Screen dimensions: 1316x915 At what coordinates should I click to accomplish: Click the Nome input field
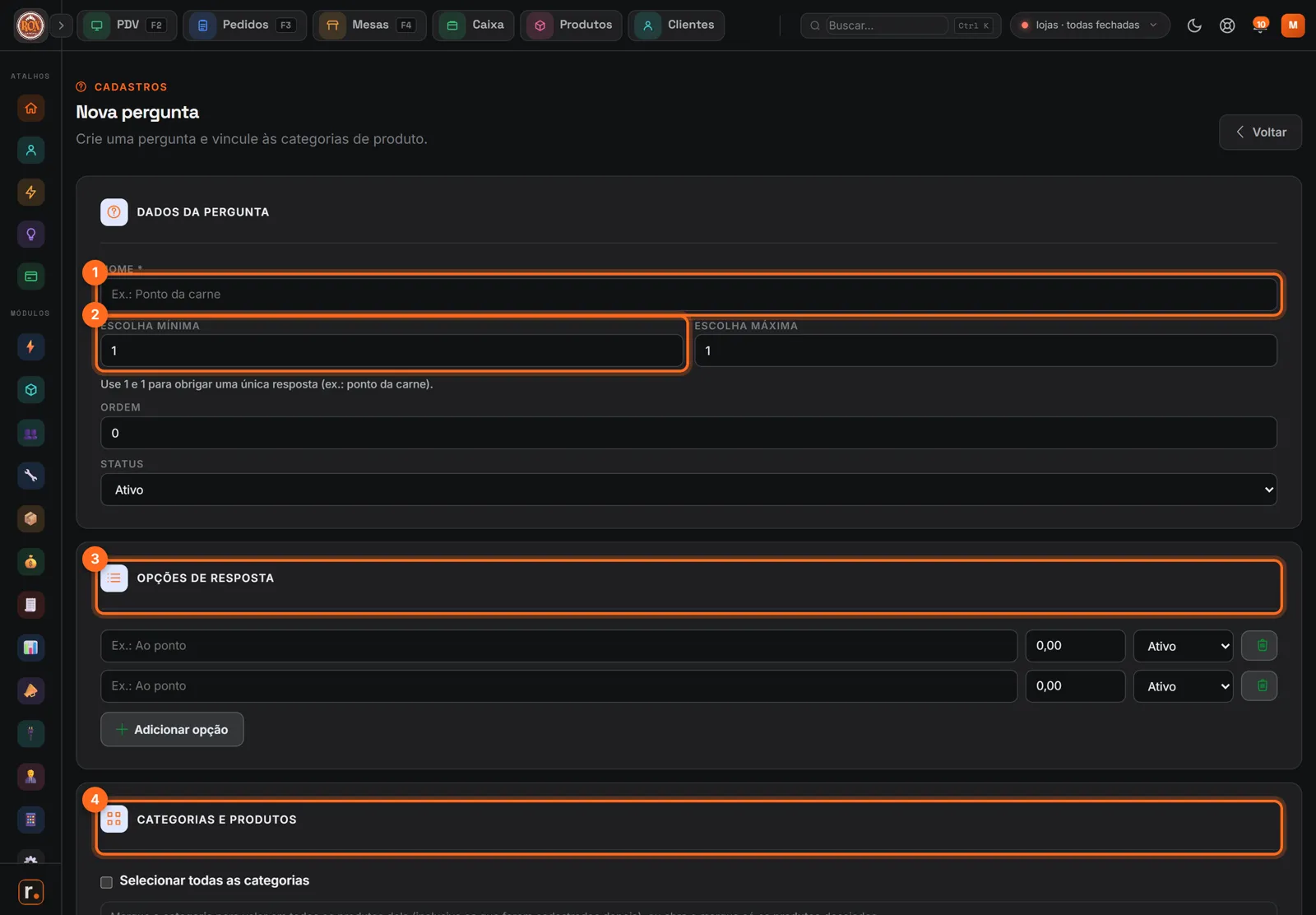click(688, 295)
